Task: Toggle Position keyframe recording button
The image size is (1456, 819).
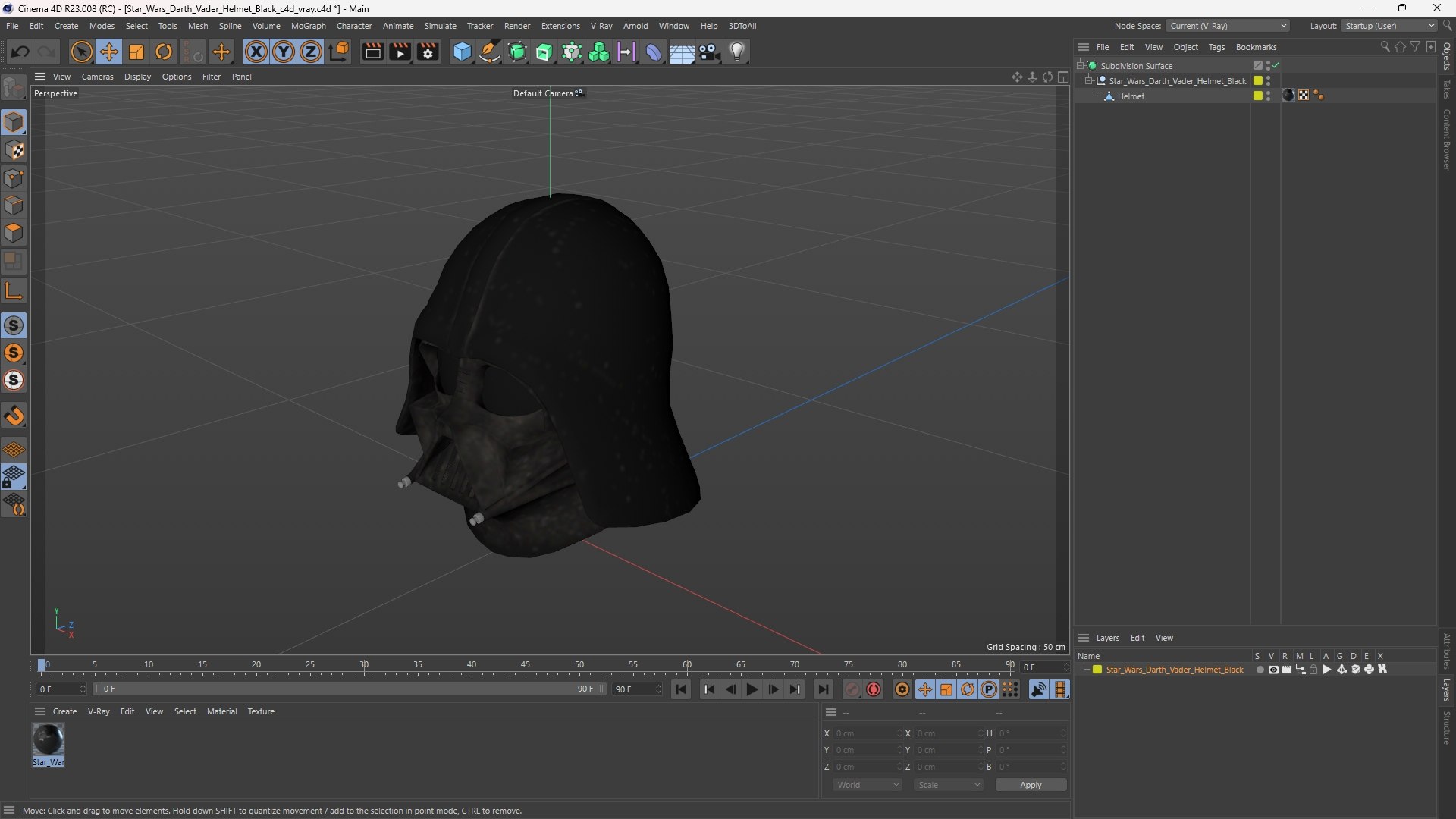Action: [925, 689]
